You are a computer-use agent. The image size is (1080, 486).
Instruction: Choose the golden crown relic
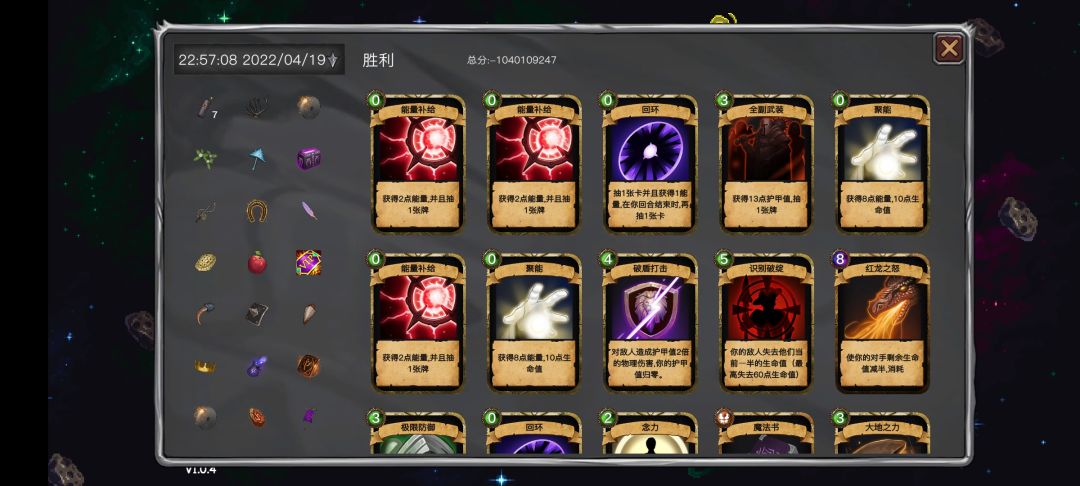pos(205,366)
